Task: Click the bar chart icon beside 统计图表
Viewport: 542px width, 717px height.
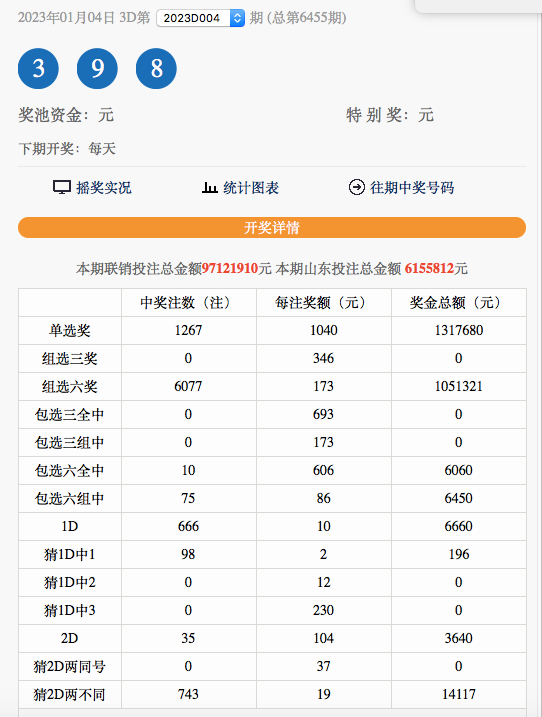Action: [209, 187]
